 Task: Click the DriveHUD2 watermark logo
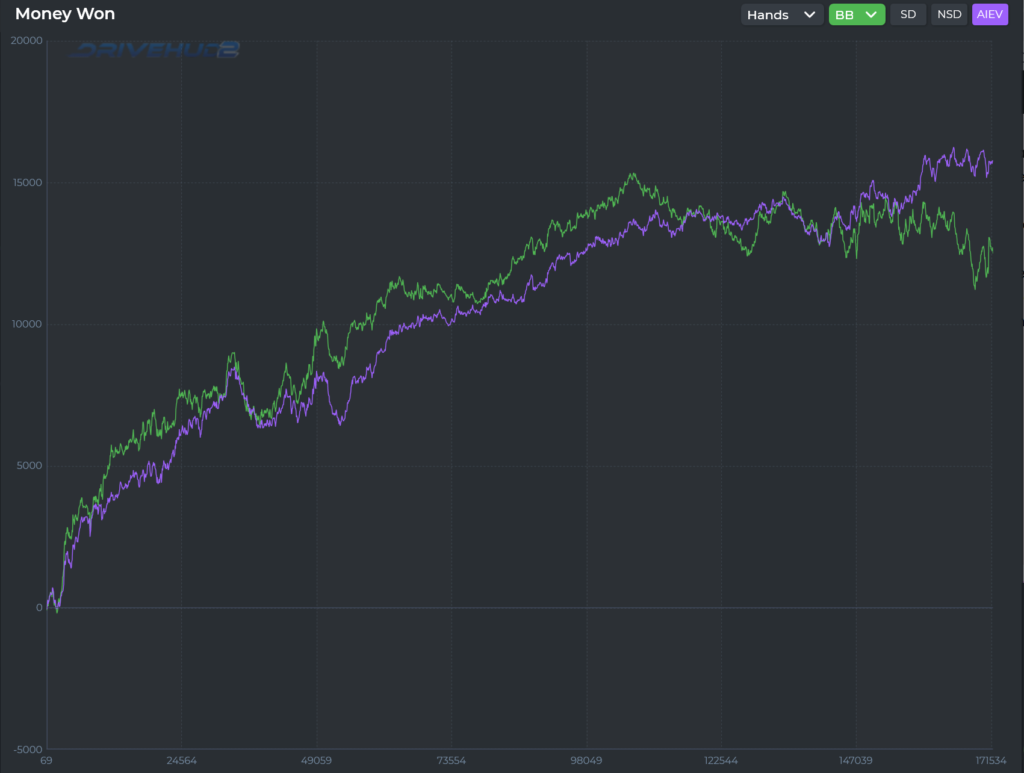coord(155,50)
